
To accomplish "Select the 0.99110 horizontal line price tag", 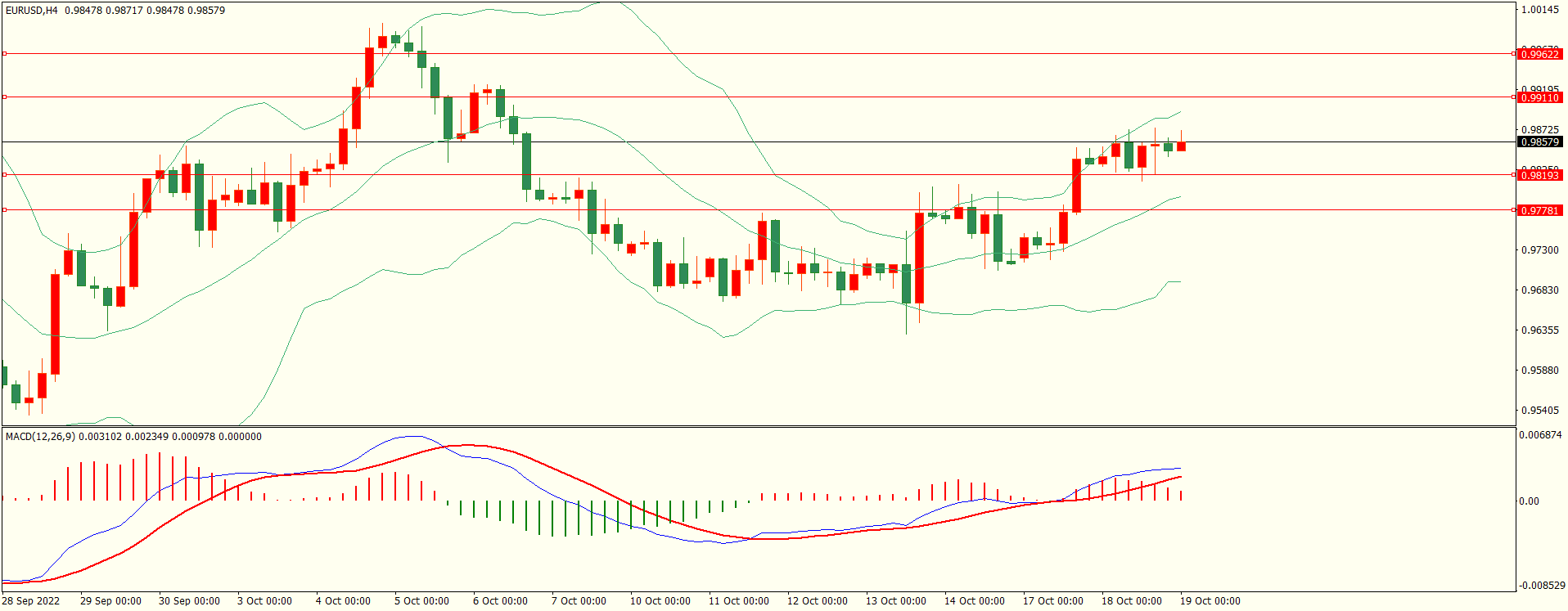I will pos(1539,97).
